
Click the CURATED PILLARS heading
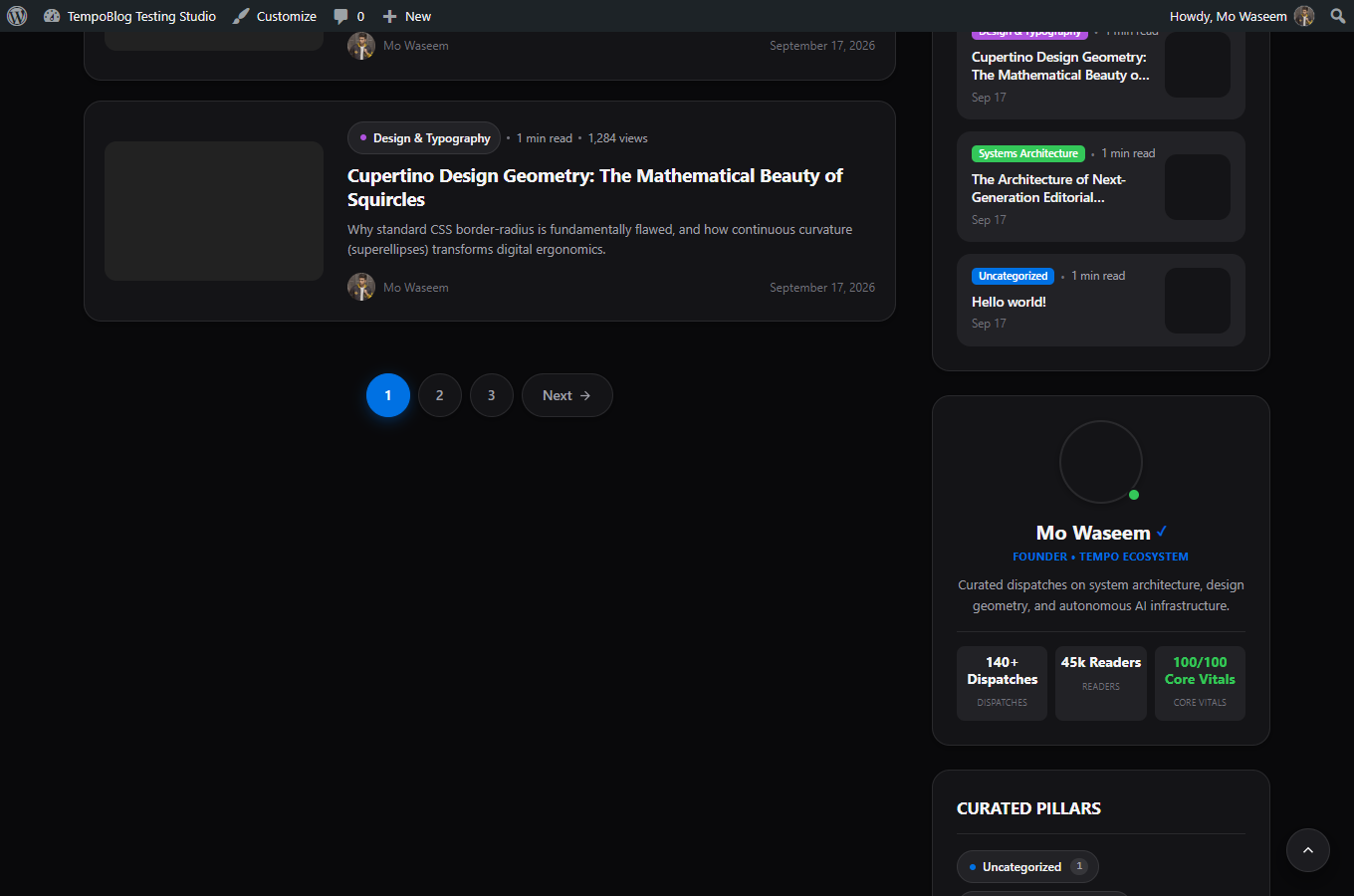(x=1028, y=808)
